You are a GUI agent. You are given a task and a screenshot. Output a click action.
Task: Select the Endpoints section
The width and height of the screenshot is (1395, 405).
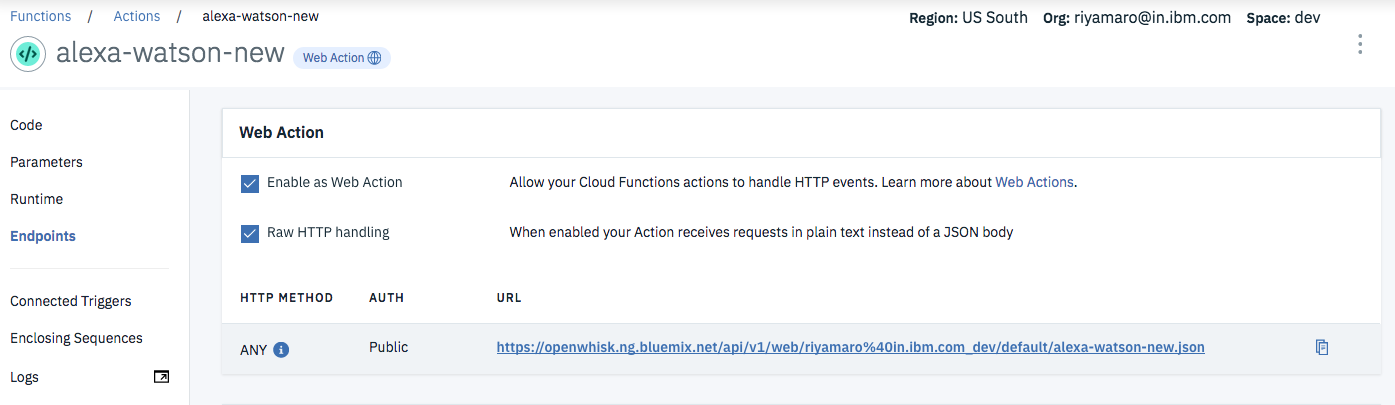pos(43,236)
